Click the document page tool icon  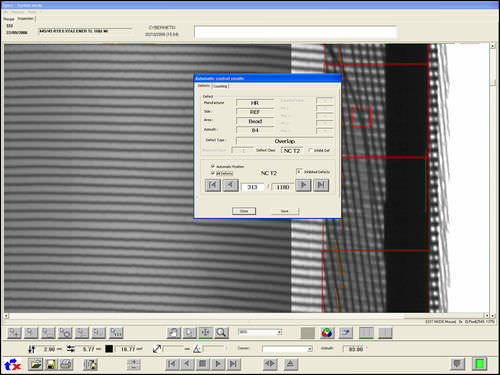pos(189,332)
